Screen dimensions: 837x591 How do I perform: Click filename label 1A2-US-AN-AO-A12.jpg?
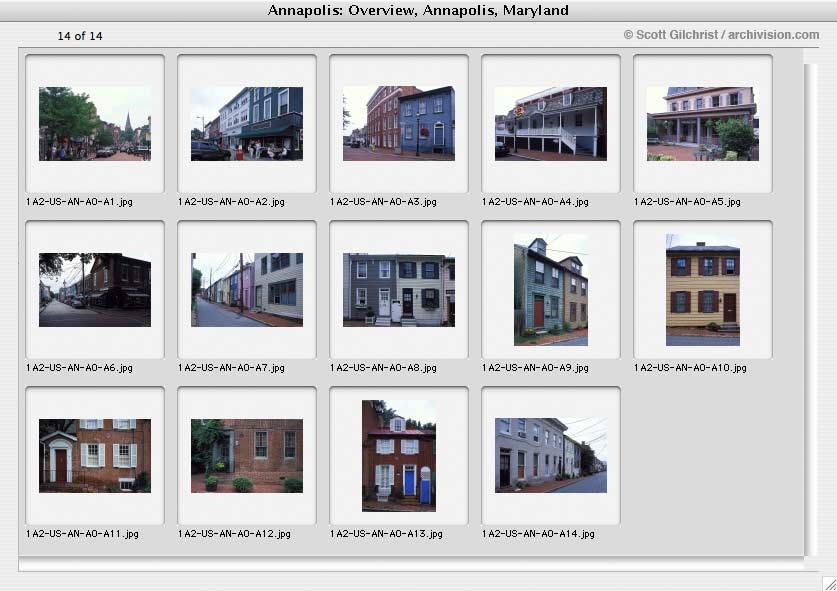point(234,534)
